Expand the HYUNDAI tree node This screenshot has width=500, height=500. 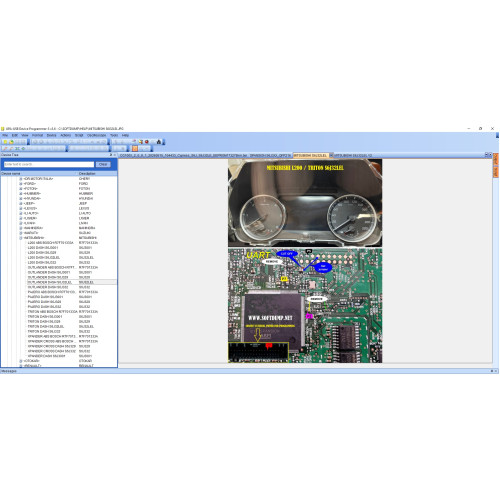coord(21,199)
